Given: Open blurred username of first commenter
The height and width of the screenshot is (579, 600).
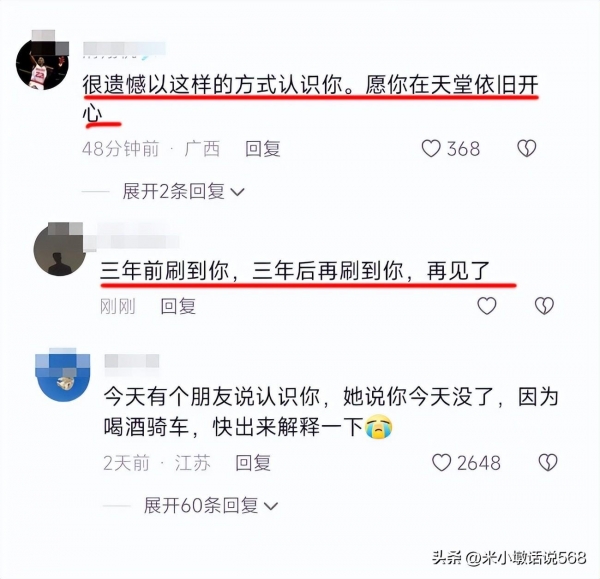Looking at the screenshot, I should pos(124,50).
